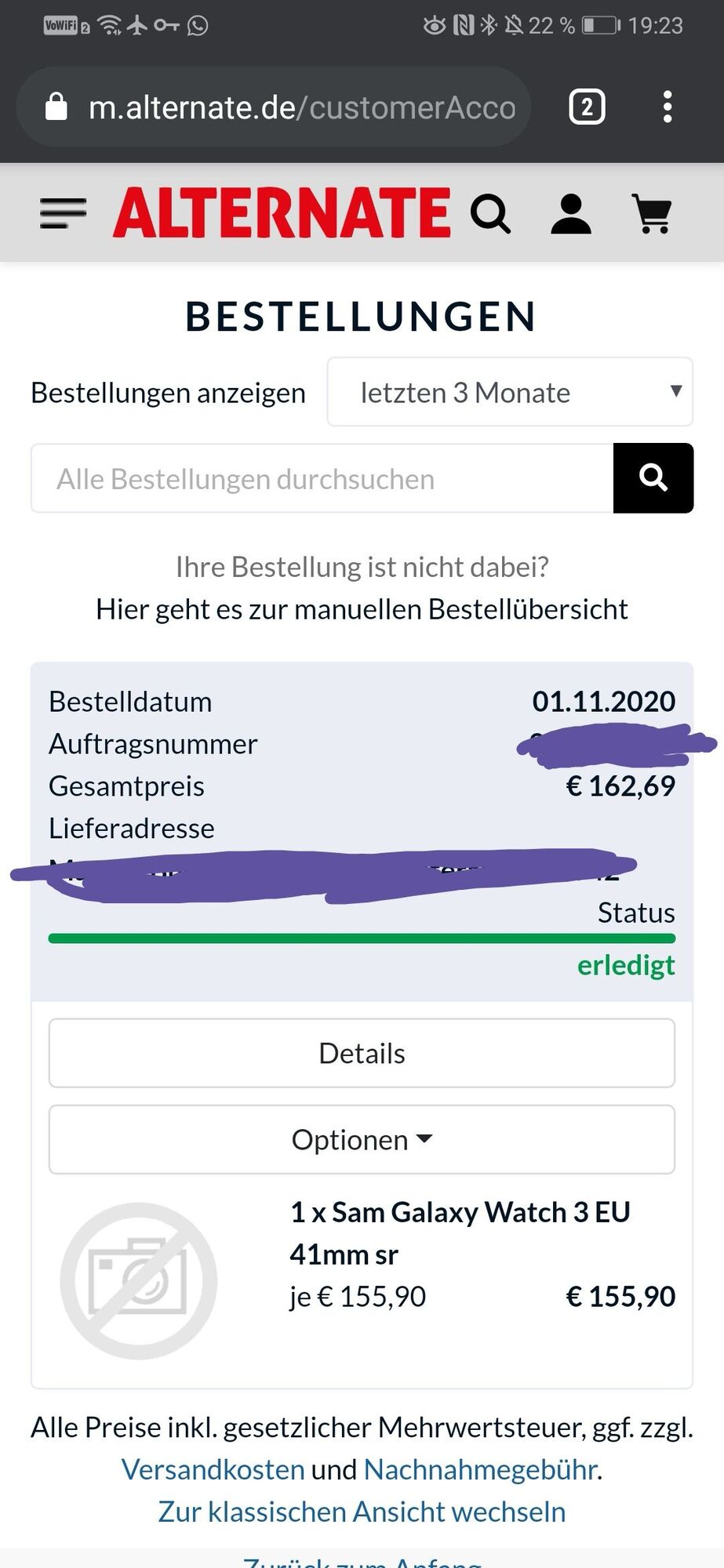This screenshot has width=724, height=1568.
Task: Expand the 'letzten 3 Monate' dropdown
Action: pyautogui.click(x=510, y=392)
